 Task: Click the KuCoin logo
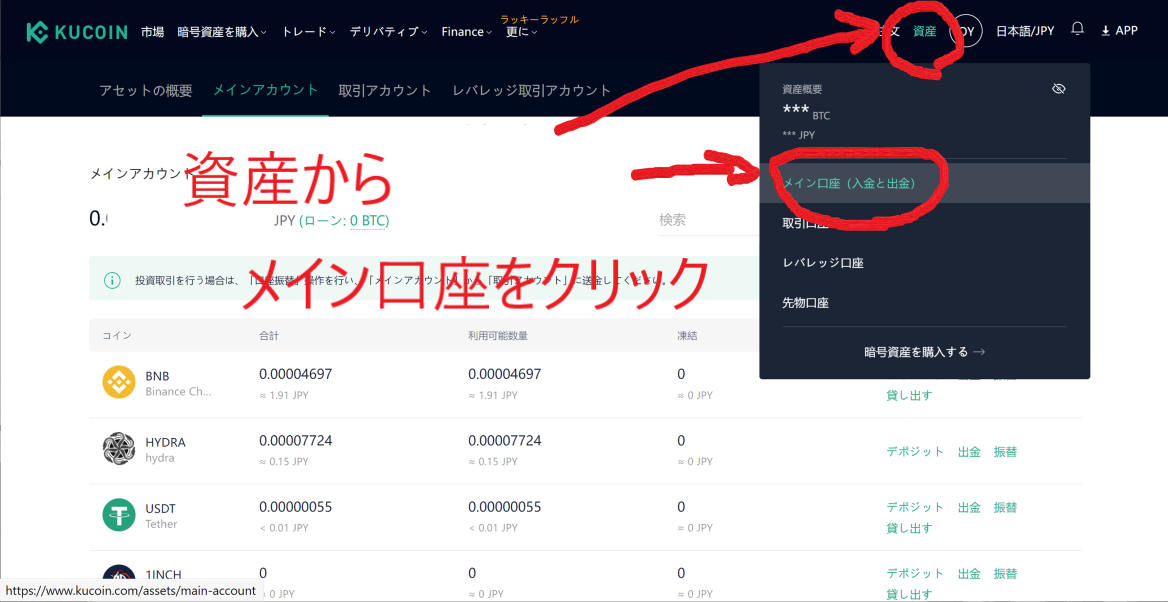[78, 31]
